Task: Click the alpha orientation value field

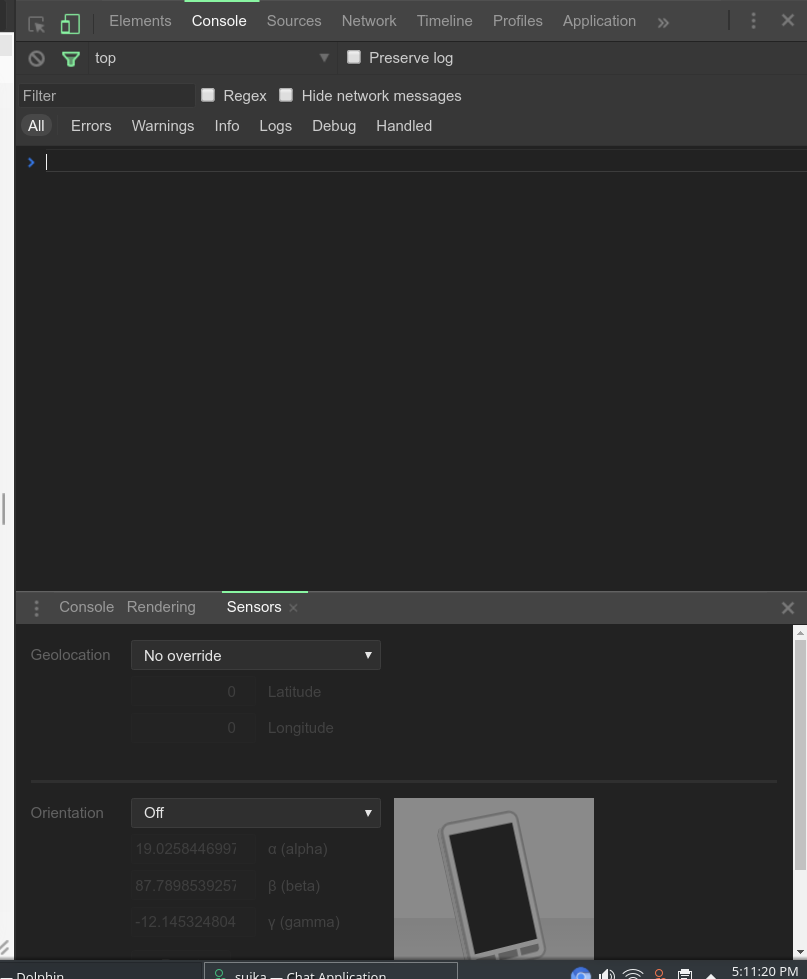Action: [x=193, y=849]
